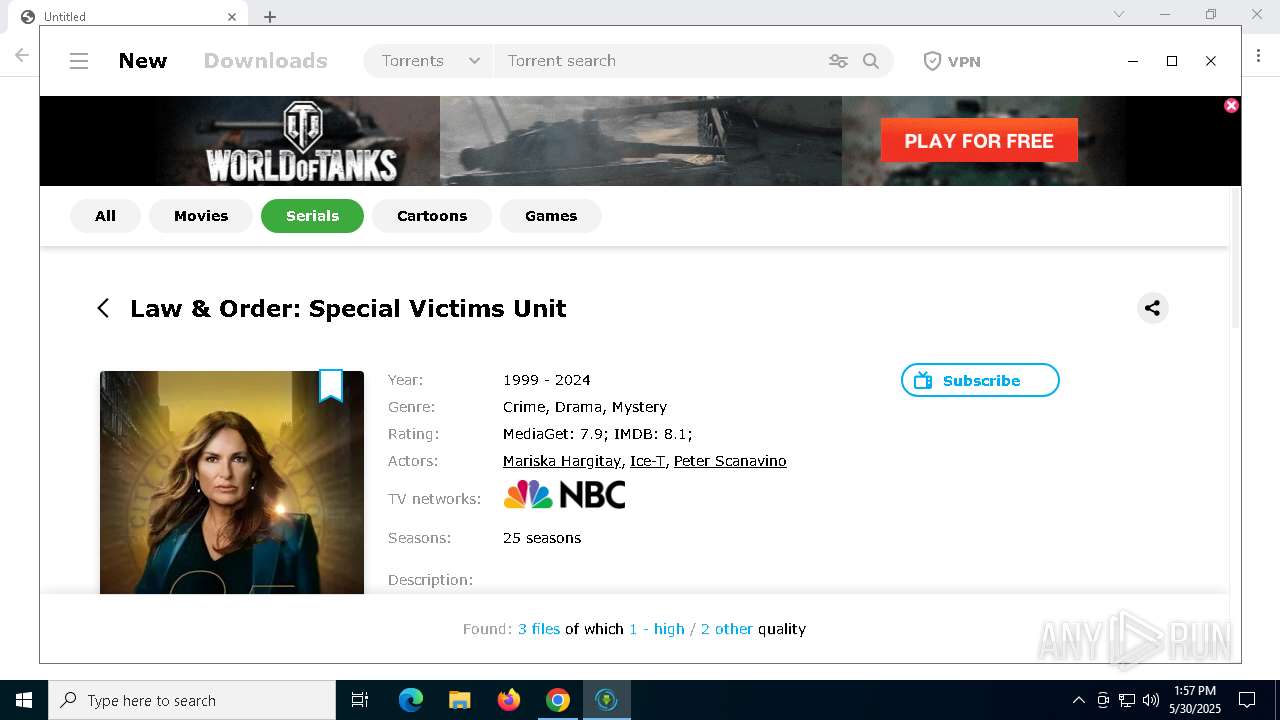Open actor Ice-T link
1280x720 pixels.
pyautogui.click(x=647, y=461)
